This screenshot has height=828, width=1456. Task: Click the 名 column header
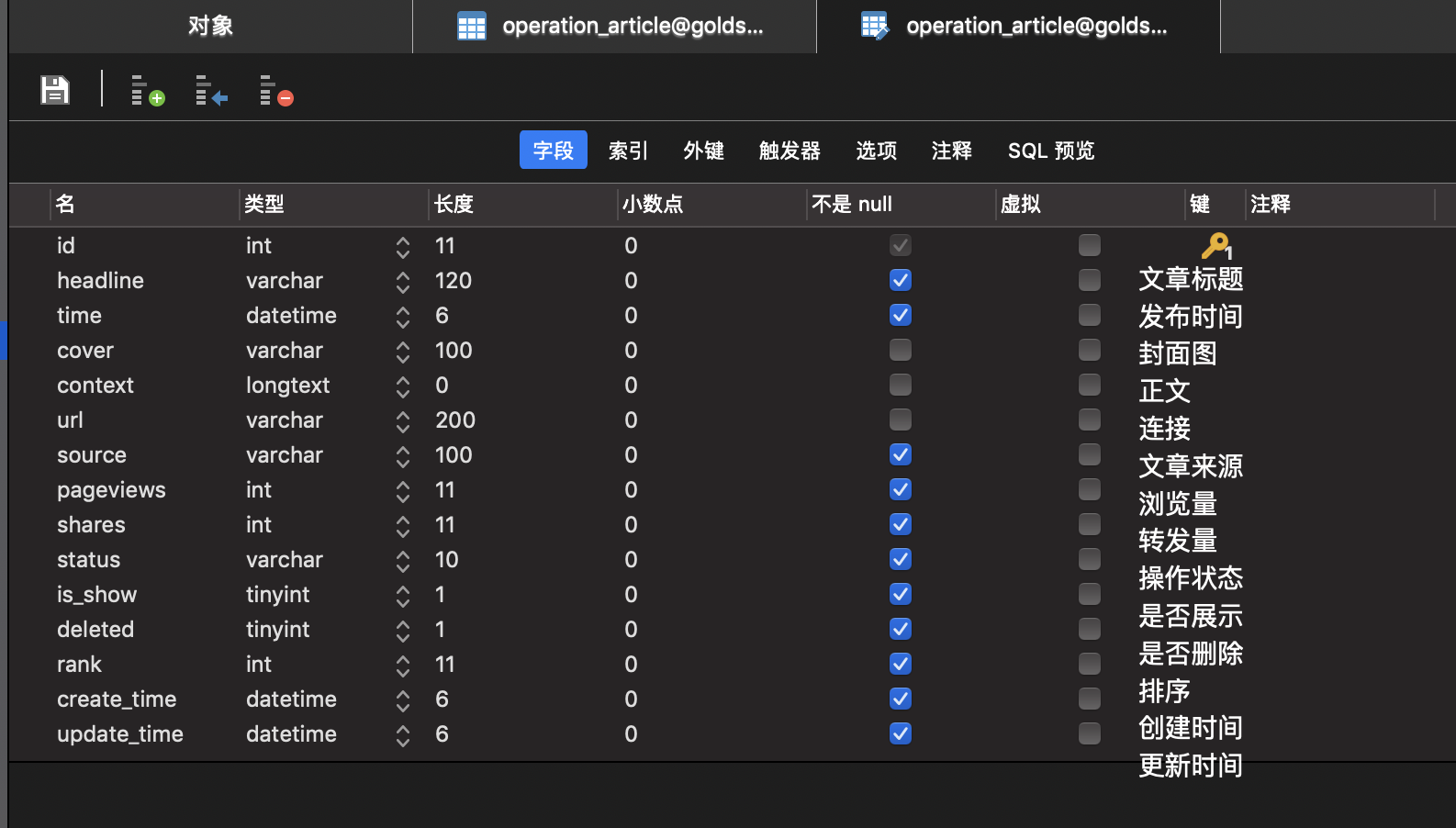tap(145, 204)
